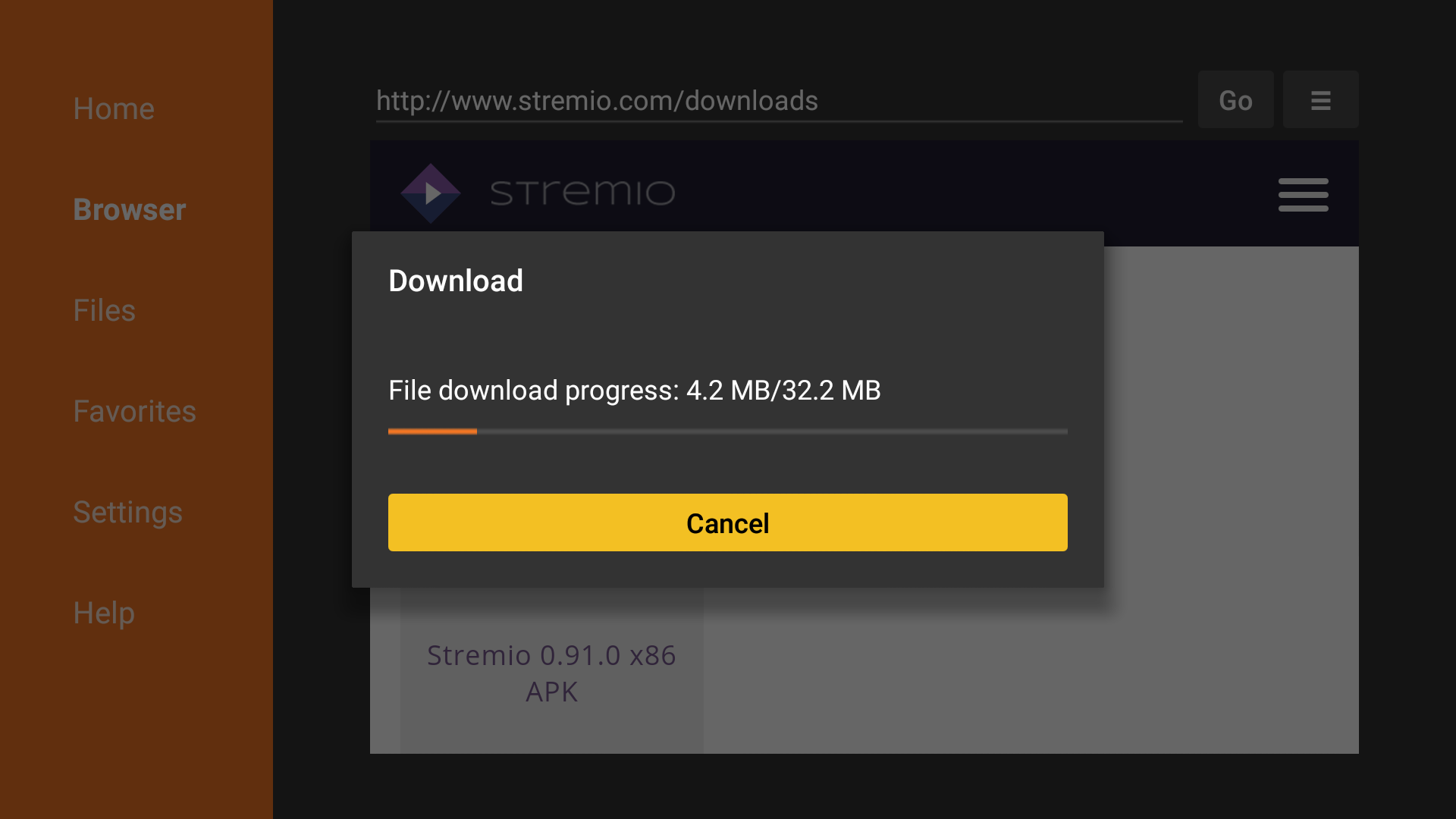Click the Go button
The width and height of the screenshot is (1456, 819).
click(1235, 100)
